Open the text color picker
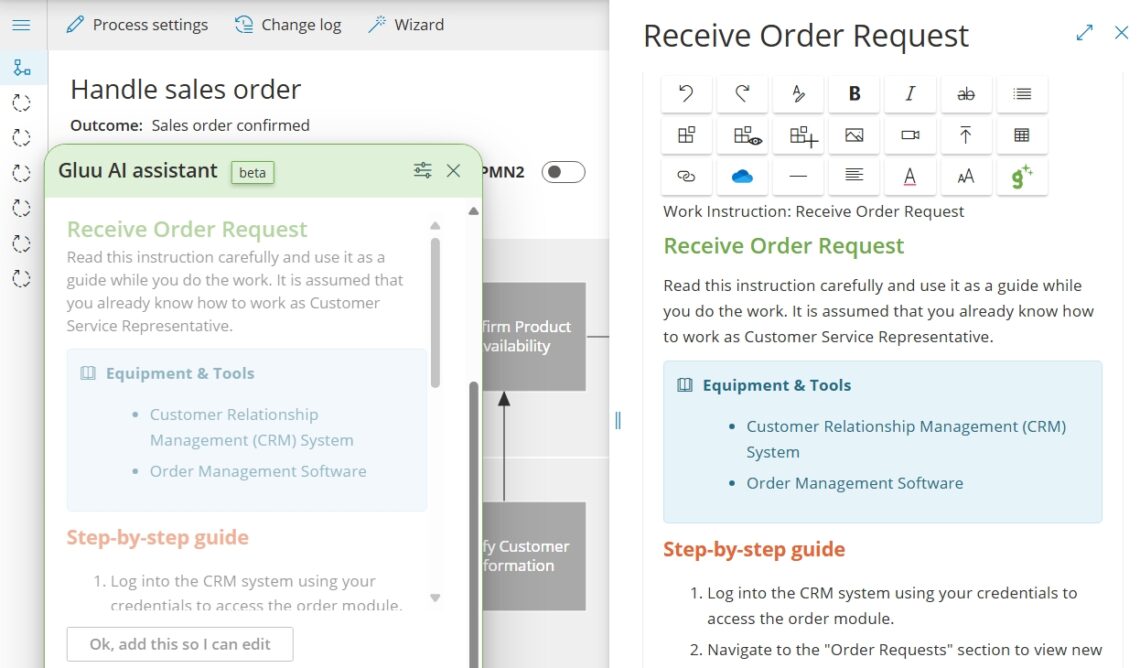Viewport: 1140px width, 668px height. (910, 176)
